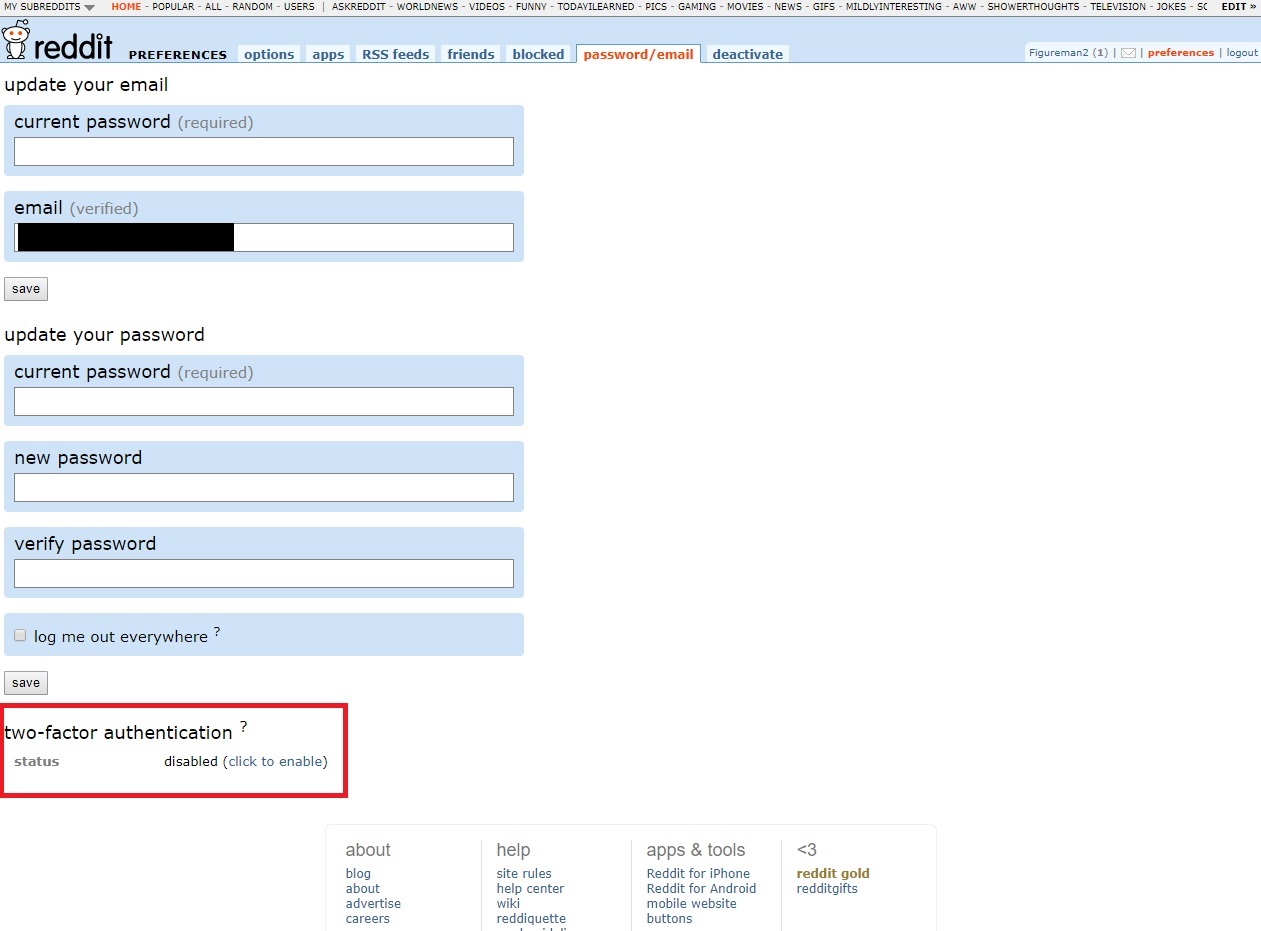Open the blocked tab
1261x931 pixels.
click(538, 54)
